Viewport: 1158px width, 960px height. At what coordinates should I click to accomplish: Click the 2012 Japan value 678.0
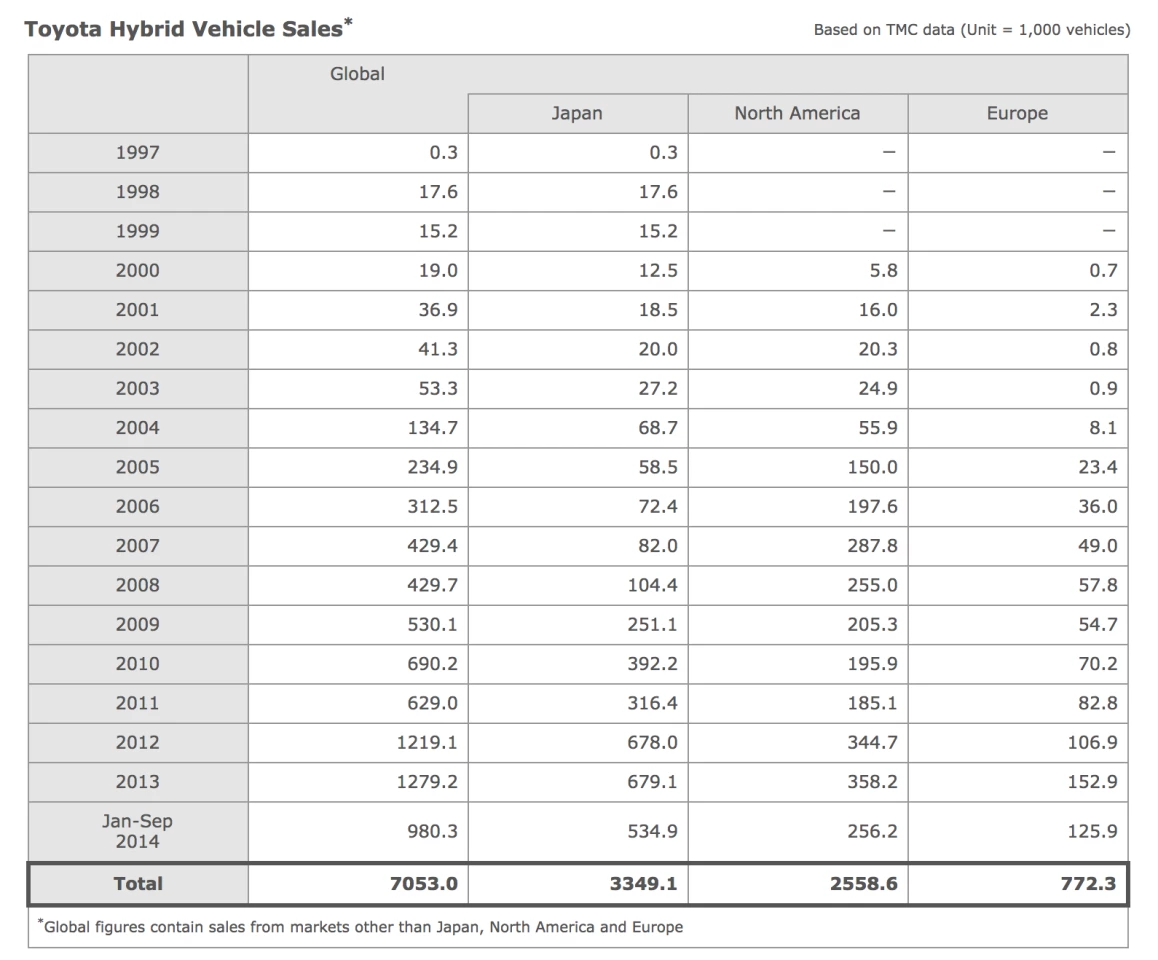[x=653, y=743]
